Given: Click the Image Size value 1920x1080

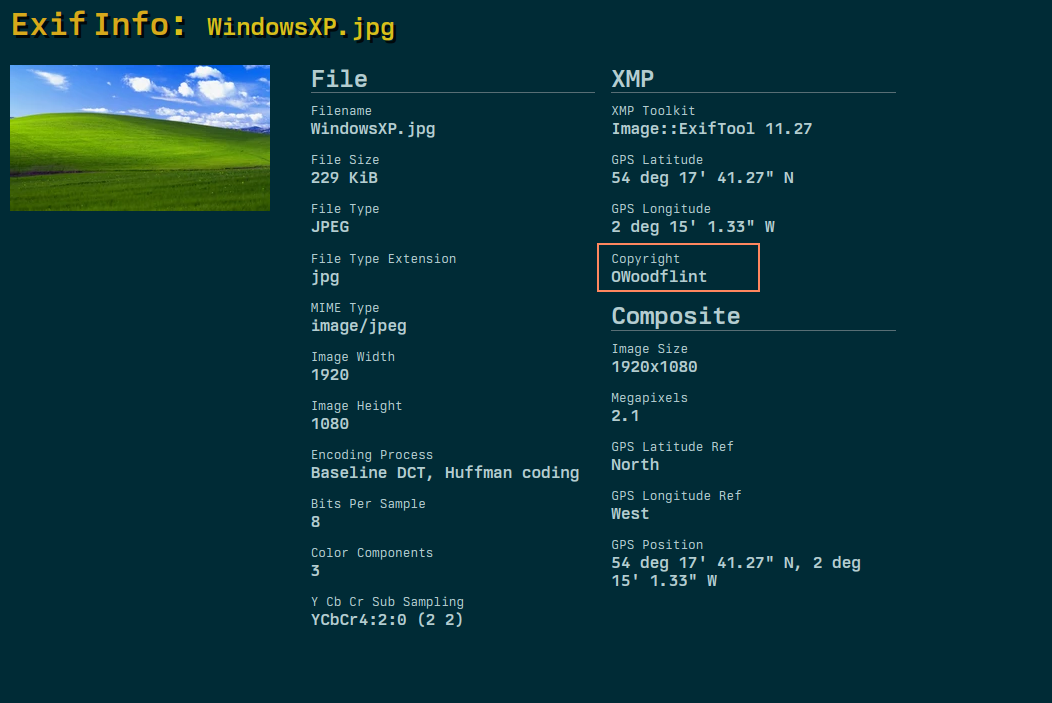Looking at the screenshot, I should coord(654,367).
